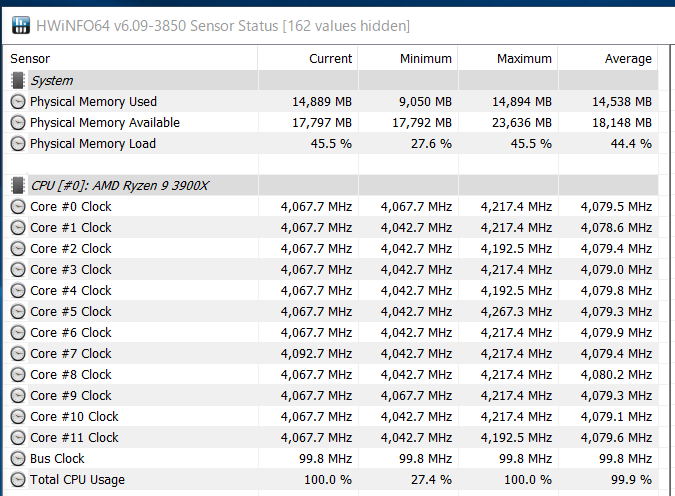Click the HWiNFO64 app icon in title bar

point(21,25)
